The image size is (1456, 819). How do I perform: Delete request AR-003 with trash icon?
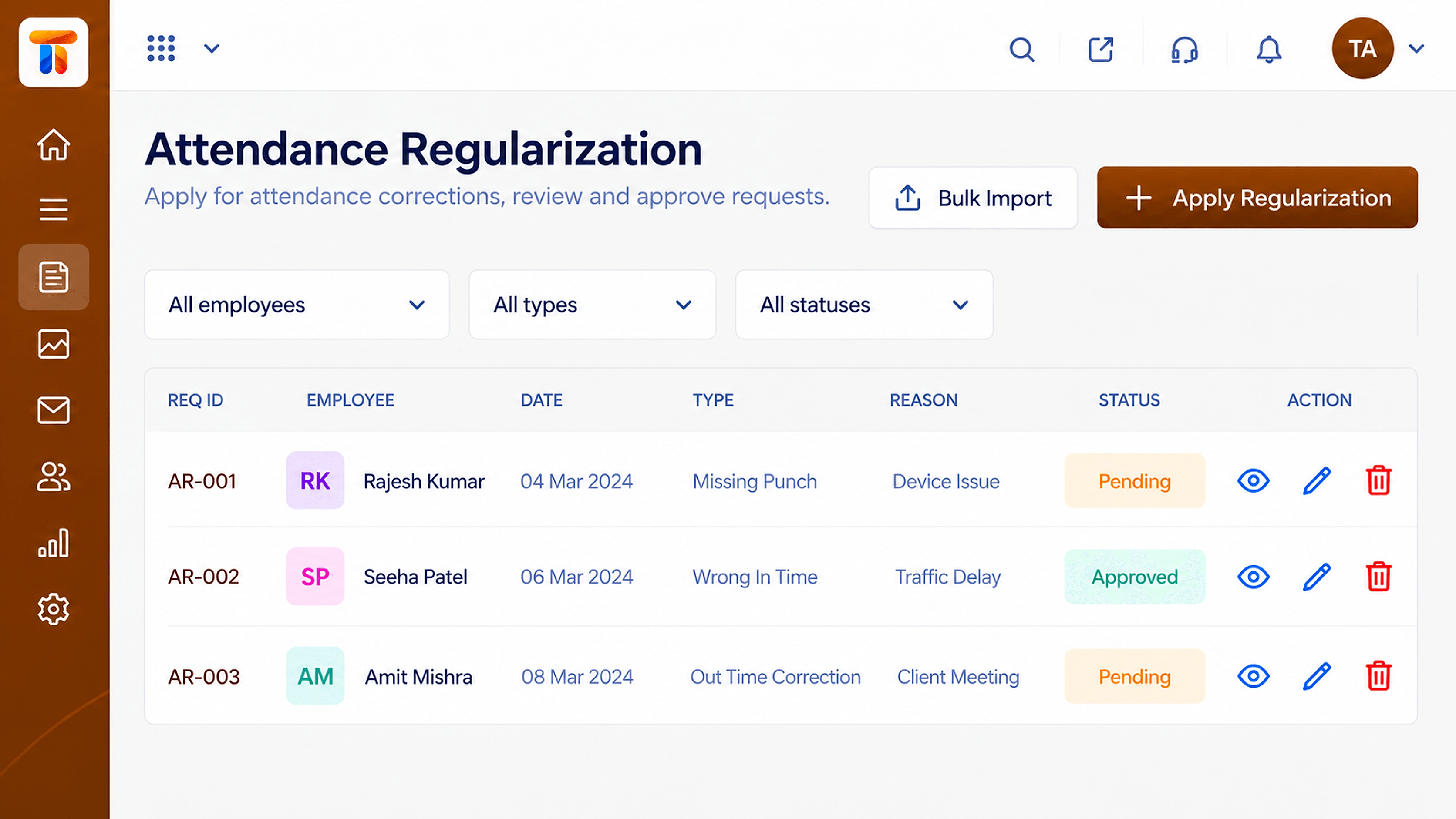pos(1379,676)
